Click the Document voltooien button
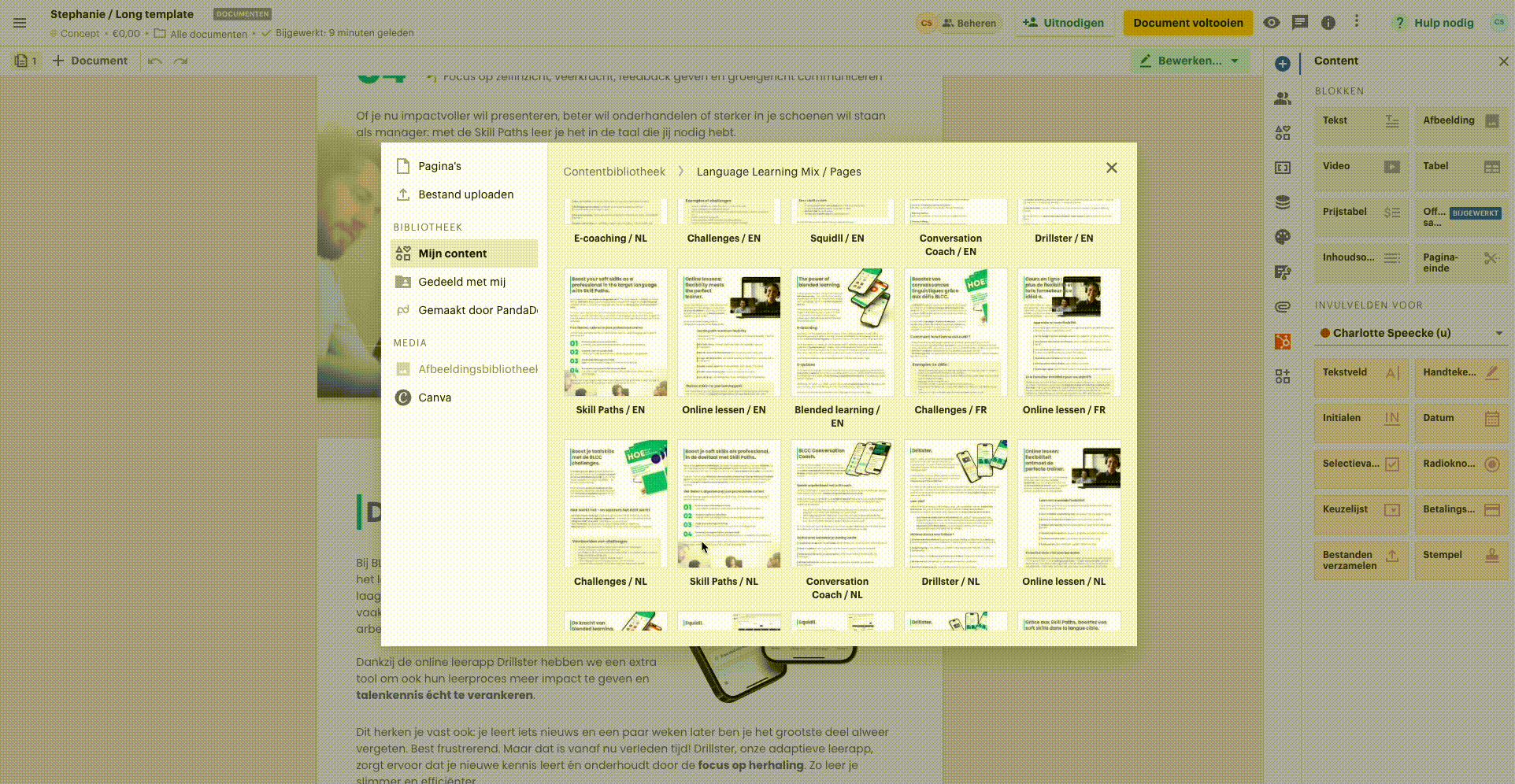The width and height of the screenshot is (1515, 784). point(1187,23)
